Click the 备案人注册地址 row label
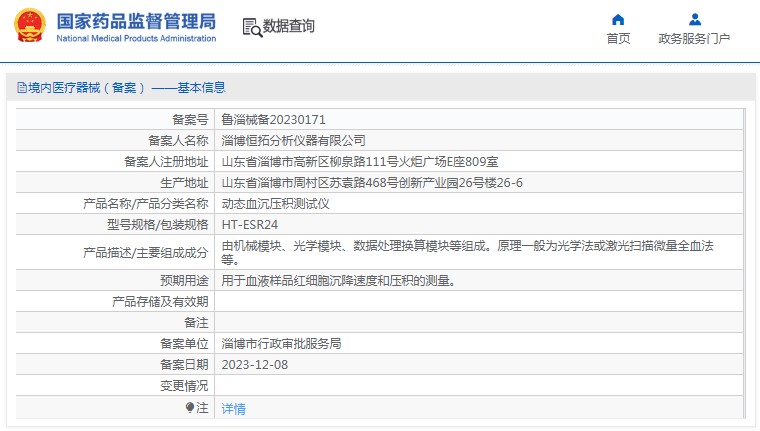This screenshot has height=431, width=760. (x=166, y=161)
